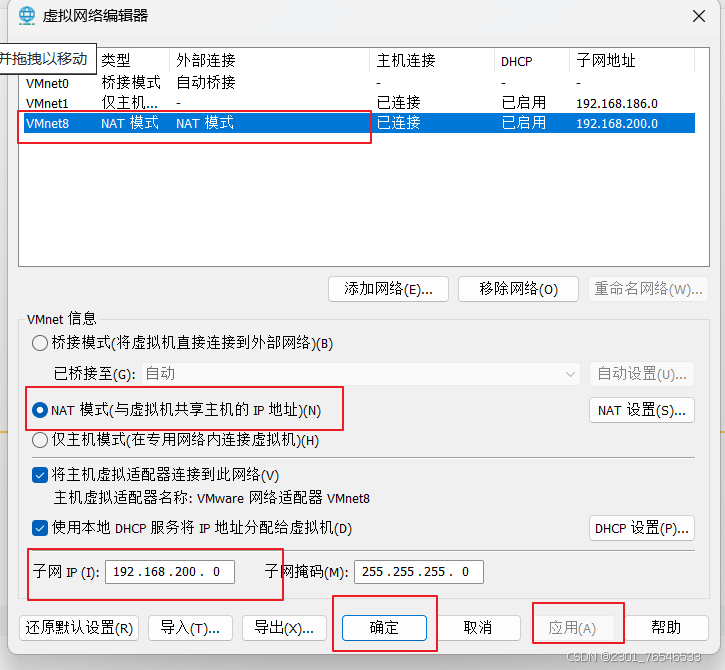Open DHCP 设置(P)... dialog
This screenshot has width=725, height=670.
tap(642, 528)
